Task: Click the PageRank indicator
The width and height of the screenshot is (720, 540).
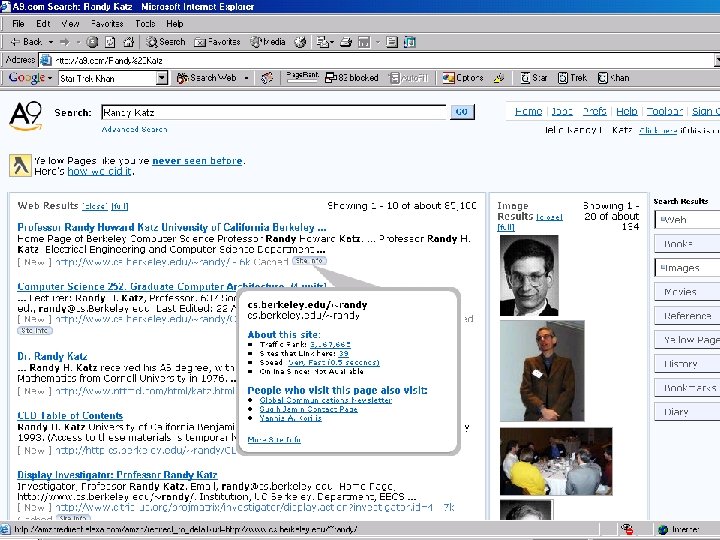Action: pos(302,77)
